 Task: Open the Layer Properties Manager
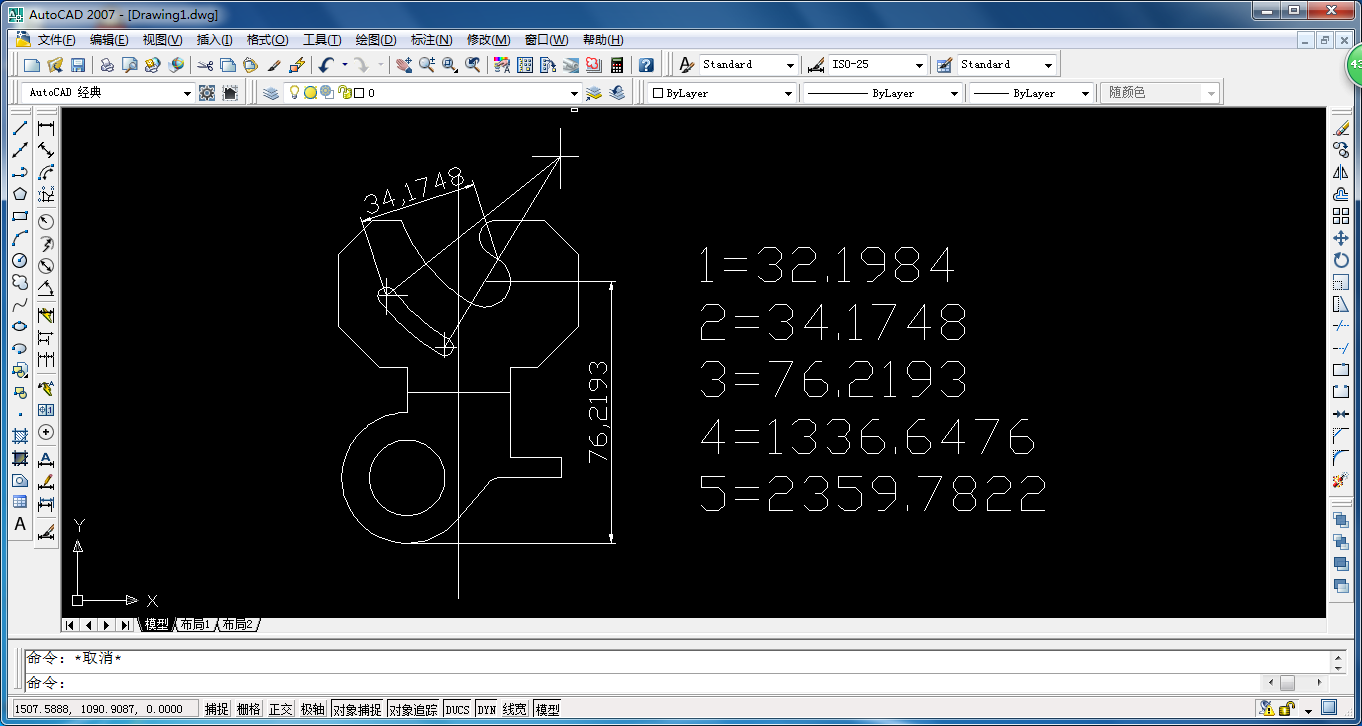click(271, 92)
